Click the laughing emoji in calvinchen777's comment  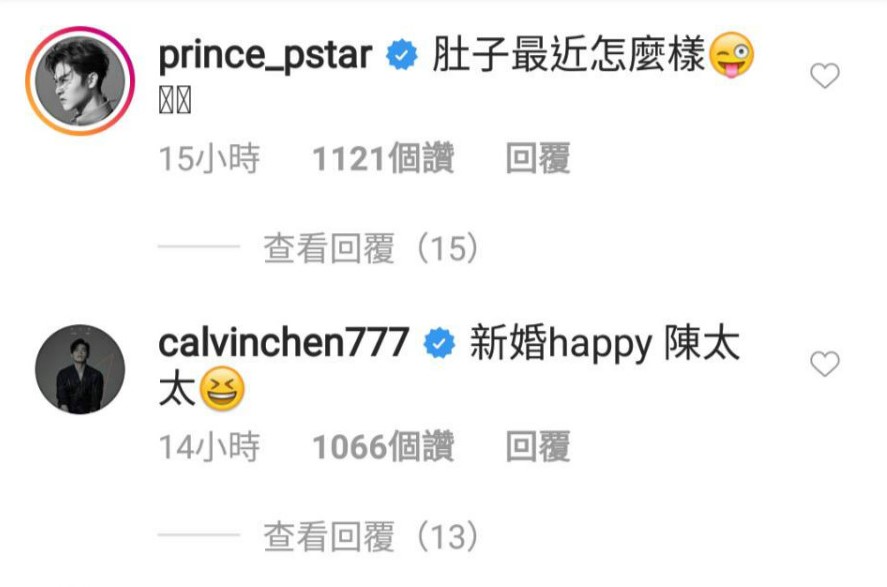point(222,389)
